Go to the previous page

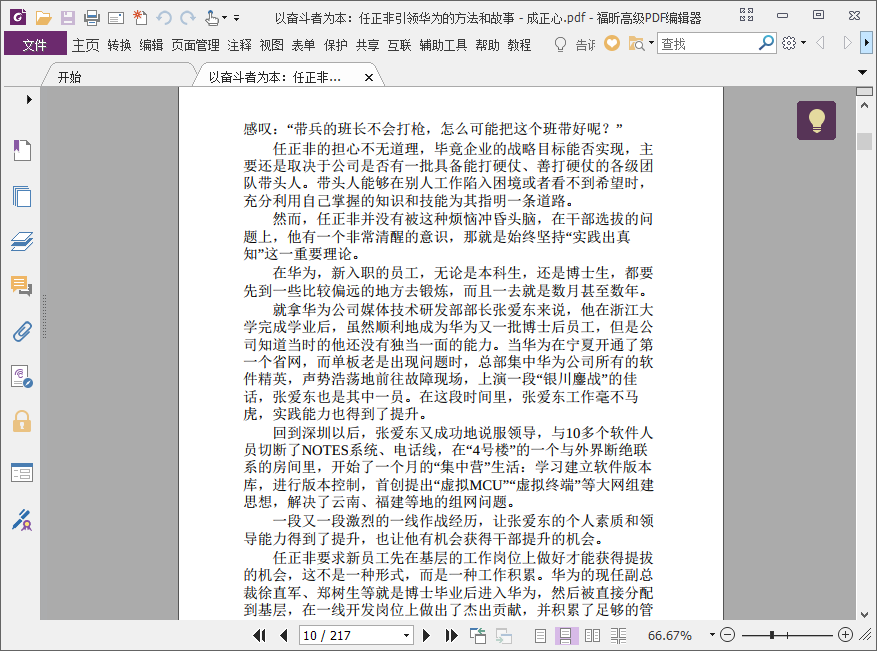[284, 635]
